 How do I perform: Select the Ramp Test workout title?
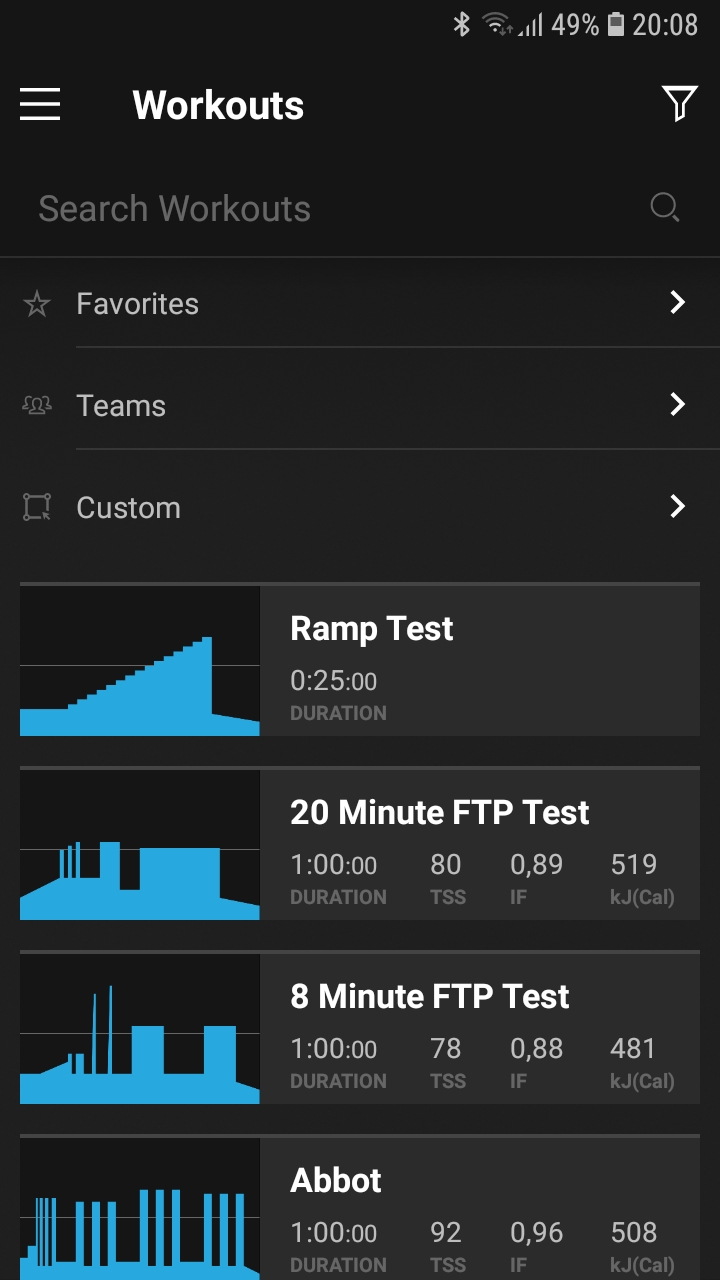[372, 629]
